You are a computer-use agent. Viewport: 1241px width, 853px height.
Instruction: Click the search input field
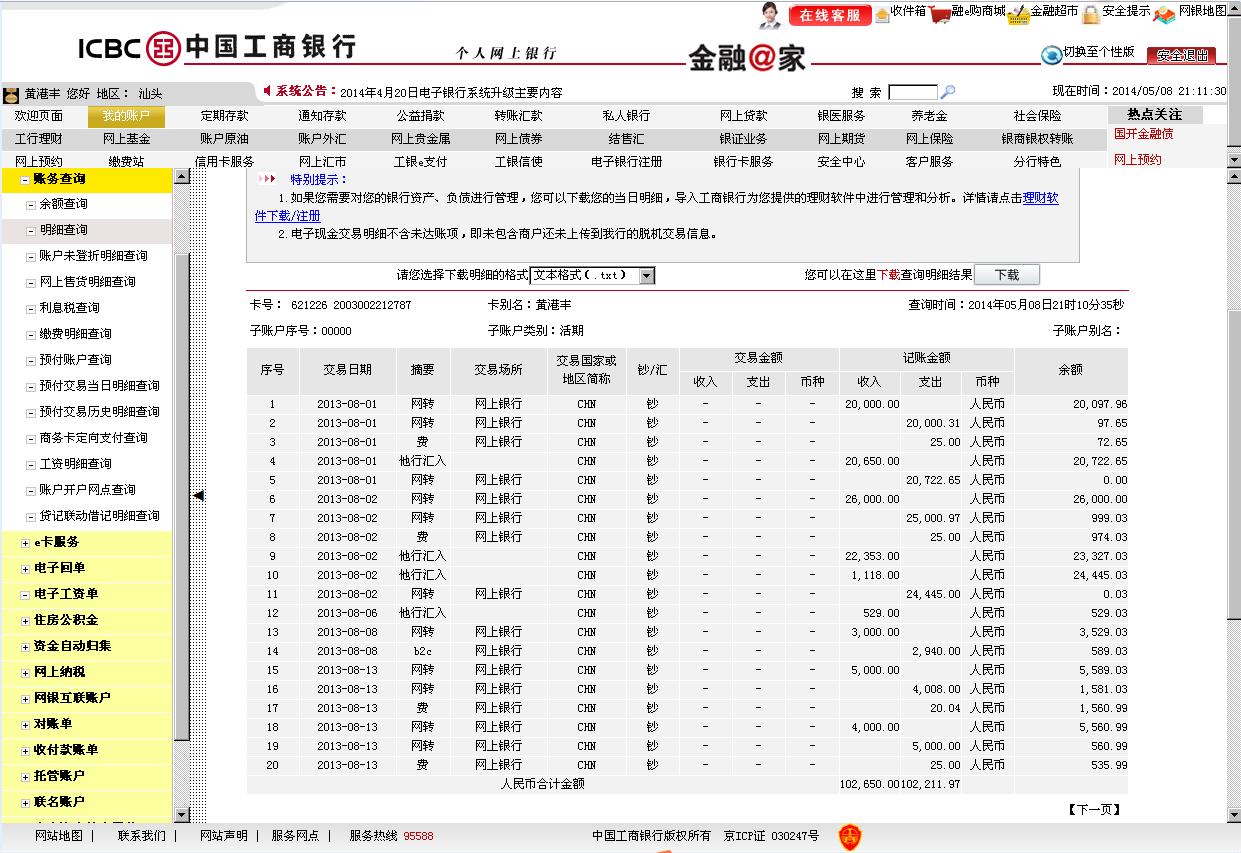pyautogui.click(x=913, y=92)
